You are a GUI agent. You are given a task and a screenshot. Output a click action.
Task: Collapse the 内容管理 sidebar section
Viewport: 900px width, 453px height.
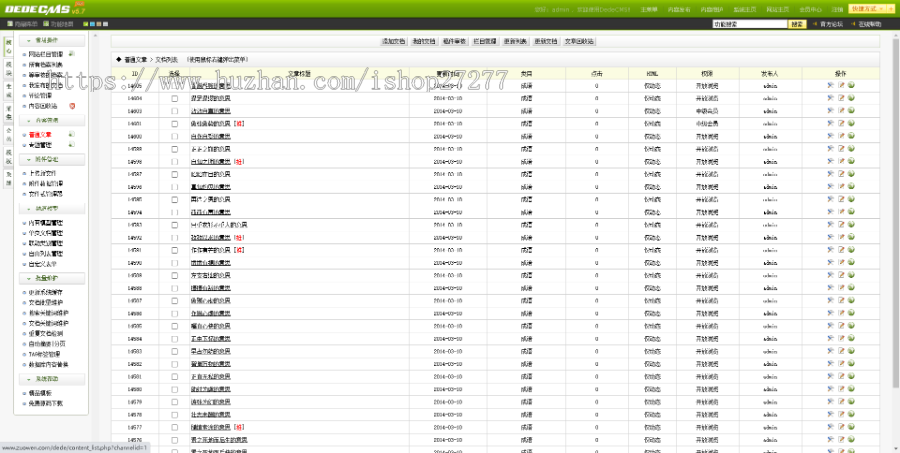click(52, 121)
